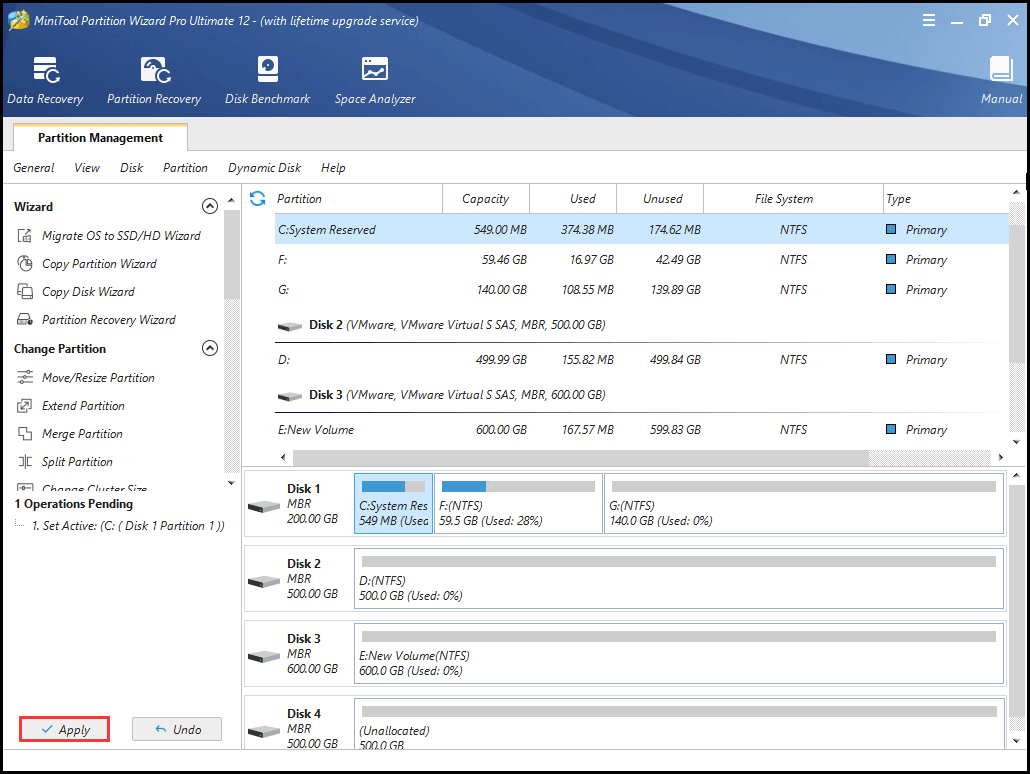Open the Data Recovery tool
This screenshot has height=774, width=1030.
point(45,79)
